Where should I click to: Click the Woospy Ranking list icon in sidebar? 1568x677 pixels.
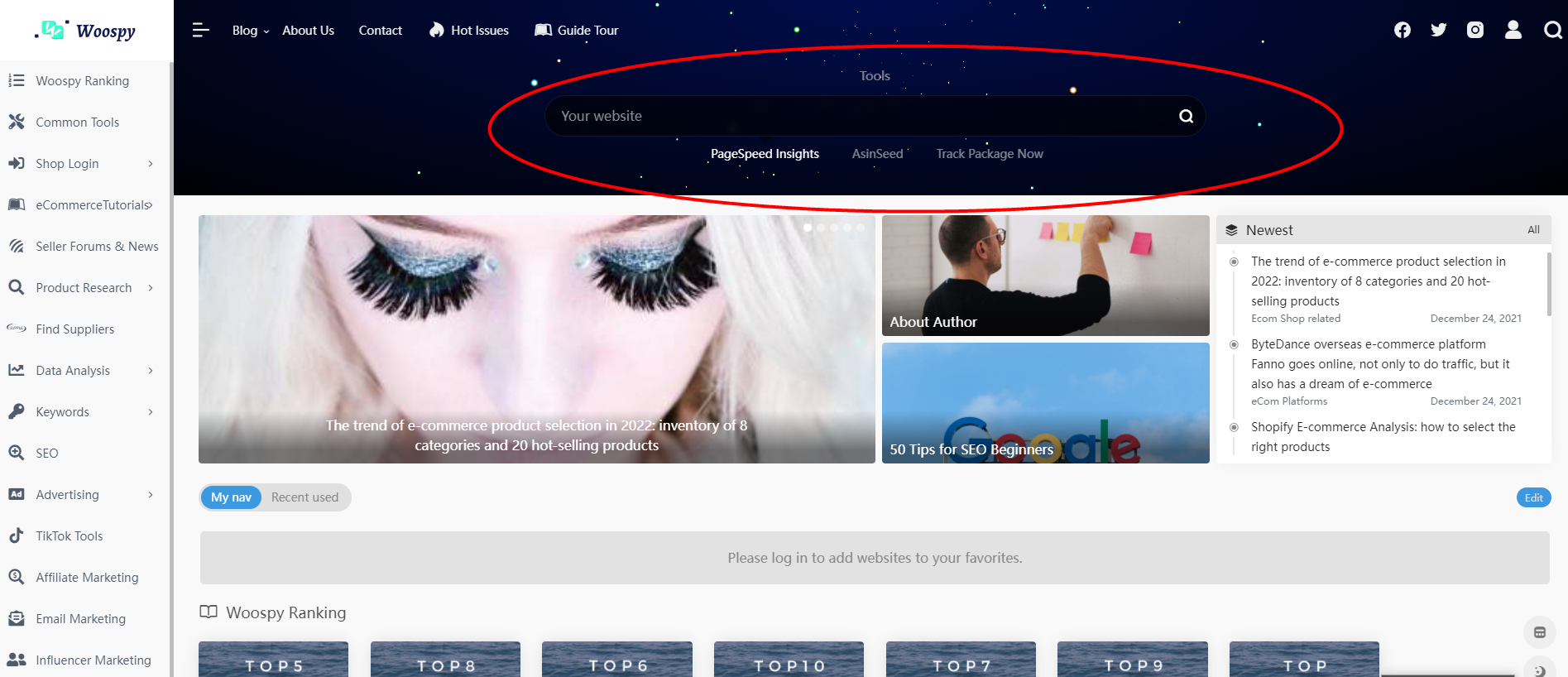16,80
